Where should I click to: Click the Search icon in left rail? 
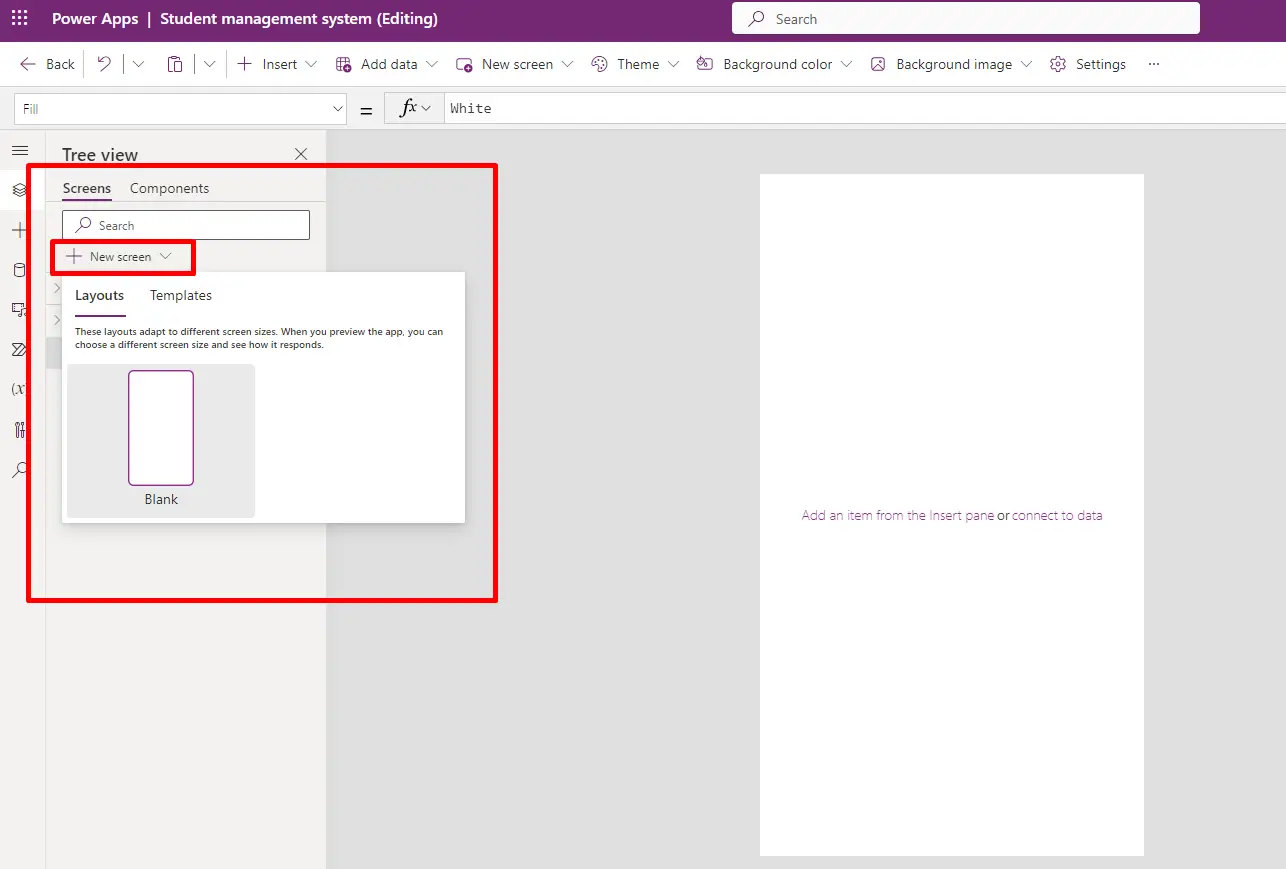(19, 469)
